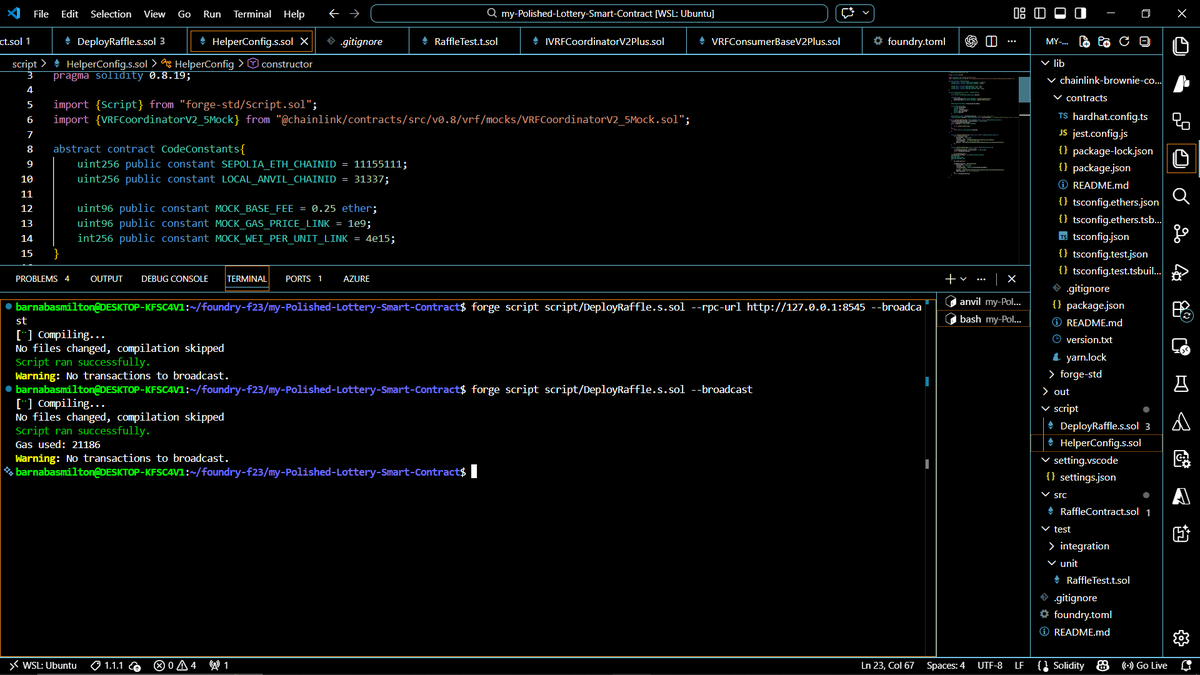Open the Explorer view in activity bar
Image resolution: width=1200 pixels, height=675 pixels.
[x=1181, y=158]
